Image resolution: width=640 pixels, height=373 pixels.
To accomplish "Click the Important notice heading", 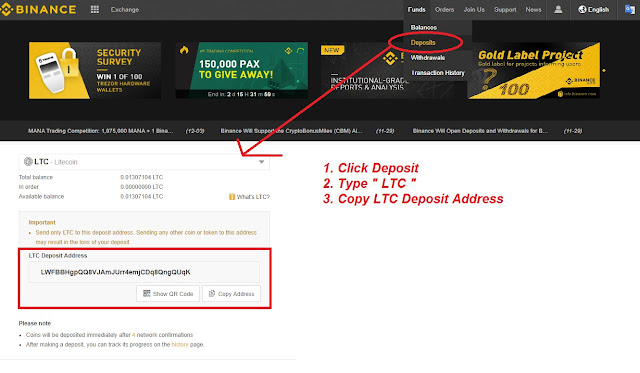I will coord(42,222).
